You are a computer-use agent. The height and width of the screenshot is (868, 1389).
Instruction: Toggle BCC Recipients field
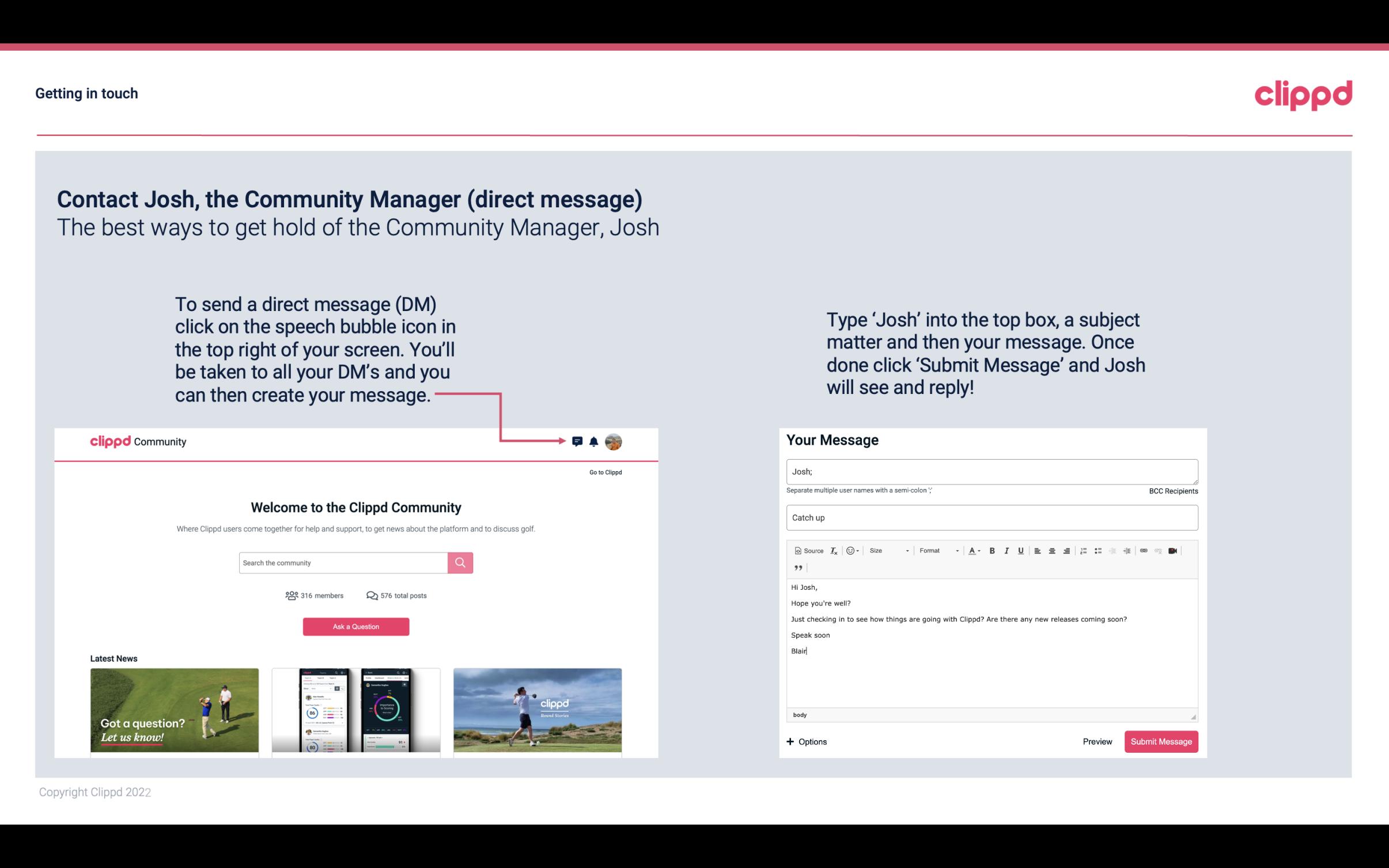1172,491
